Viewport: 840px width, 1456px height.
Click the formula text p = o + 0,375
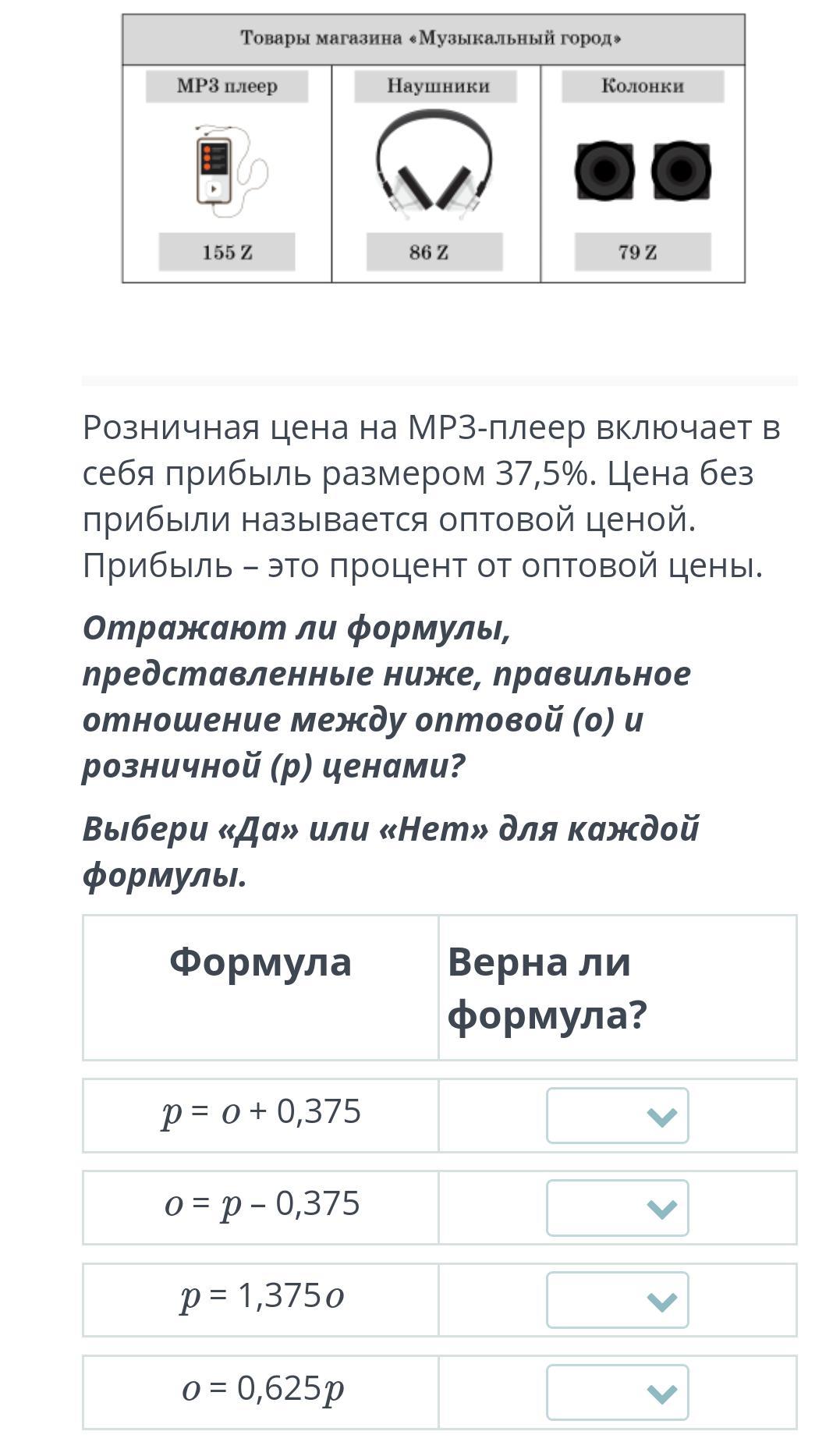tap(261, 1112)
